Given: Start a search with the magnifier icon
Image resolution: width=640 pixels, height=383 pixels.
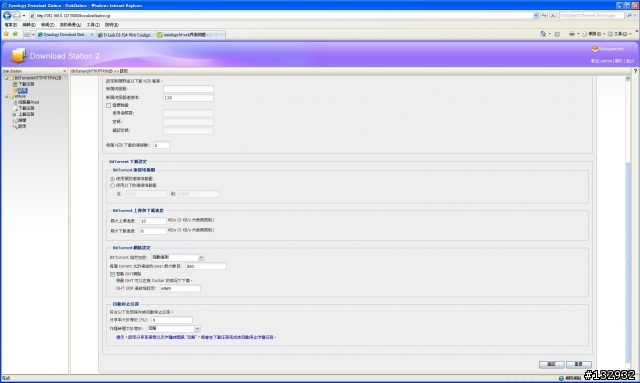Looking at the screenshot, I should click(629, 16).
